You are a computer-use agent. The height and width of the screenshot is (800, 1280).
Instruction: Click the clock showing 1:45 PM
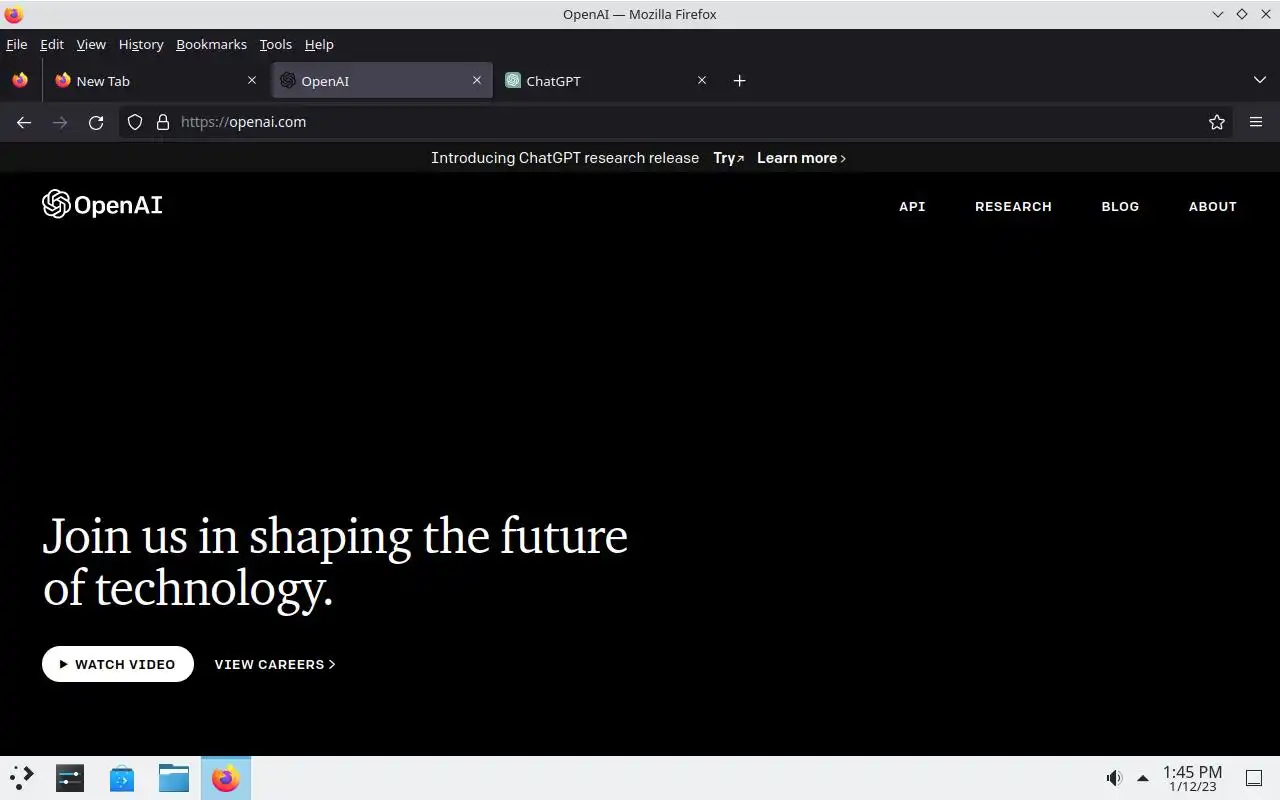pyautogui.click(x=1192, y=778)
